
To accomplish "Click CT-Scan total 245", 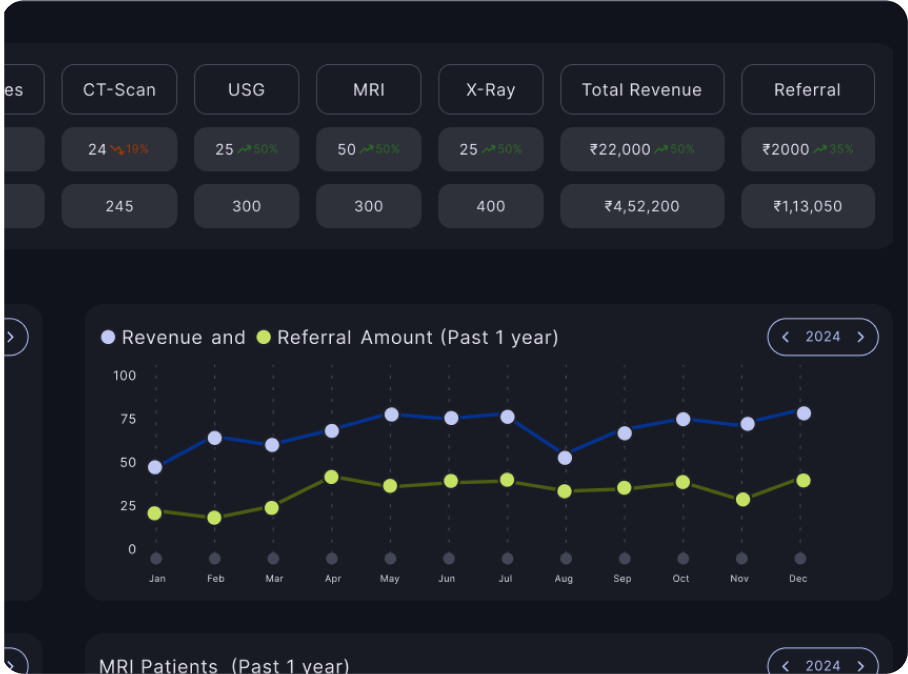I will pos(119,206).
